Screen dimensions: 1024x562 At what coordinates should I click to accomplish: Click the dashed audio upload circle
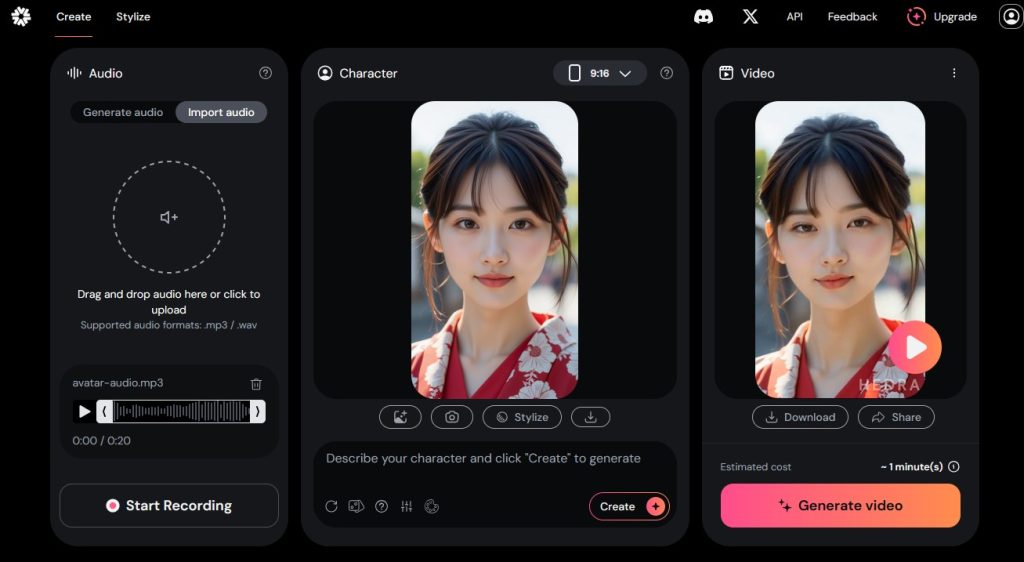(169, 217)
